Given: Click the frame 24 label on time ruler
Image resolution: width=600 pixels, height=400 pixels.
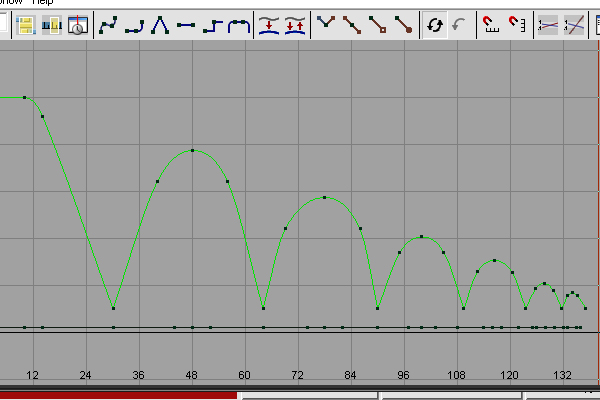Looking at the screenshot, I should (85, 375).
